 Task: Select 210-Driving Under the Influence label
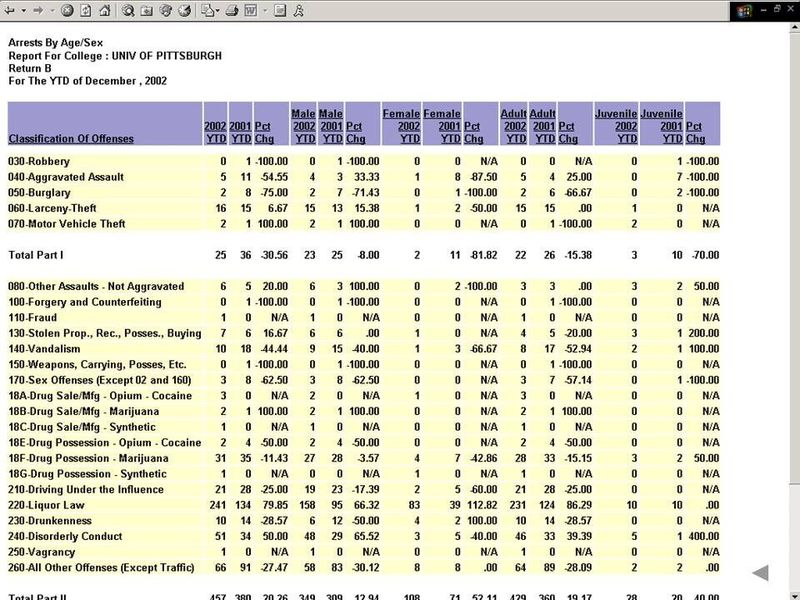coord(86,489)
